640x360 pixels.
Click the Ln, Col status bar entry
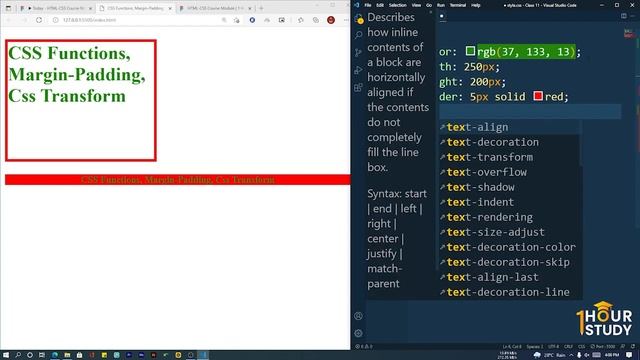pos(511,347)
